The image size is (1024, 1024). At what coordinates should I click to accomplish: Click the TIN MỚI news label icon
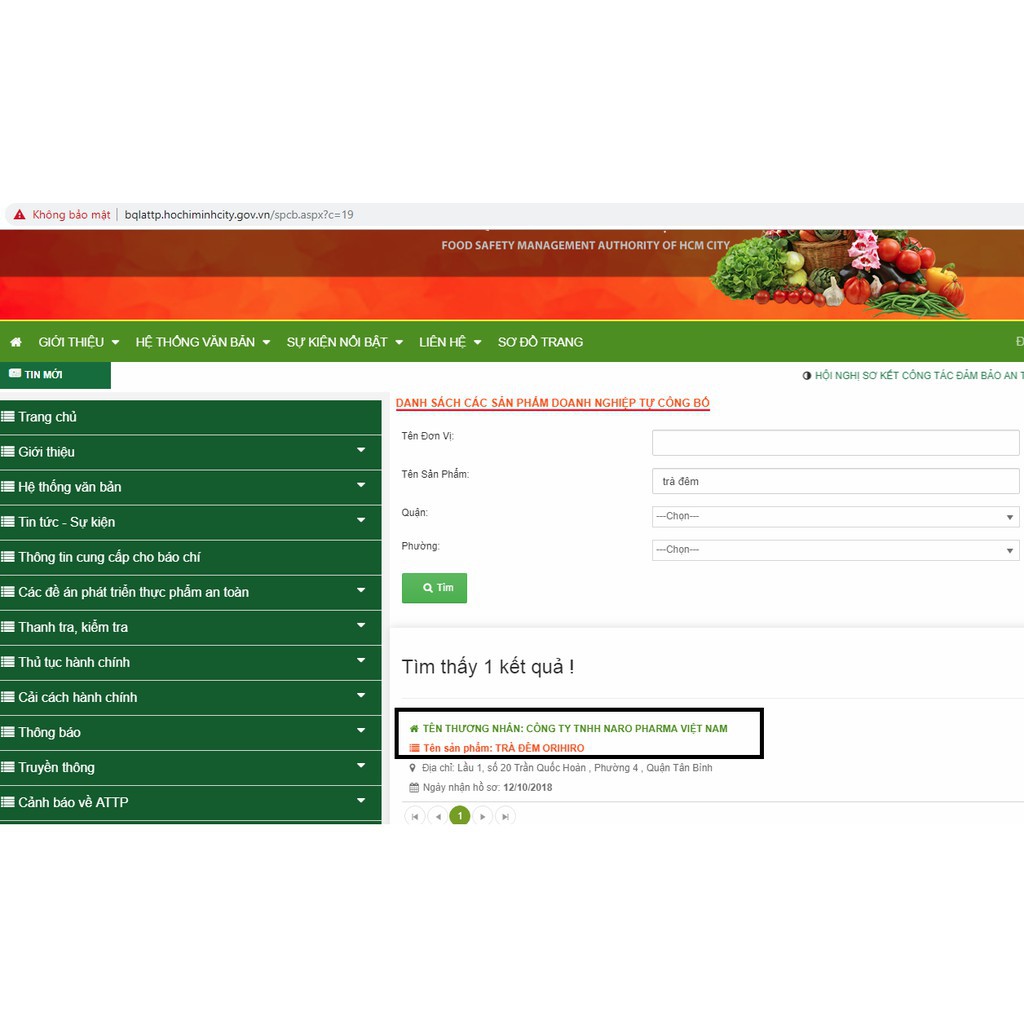click(x=15, y=374)
